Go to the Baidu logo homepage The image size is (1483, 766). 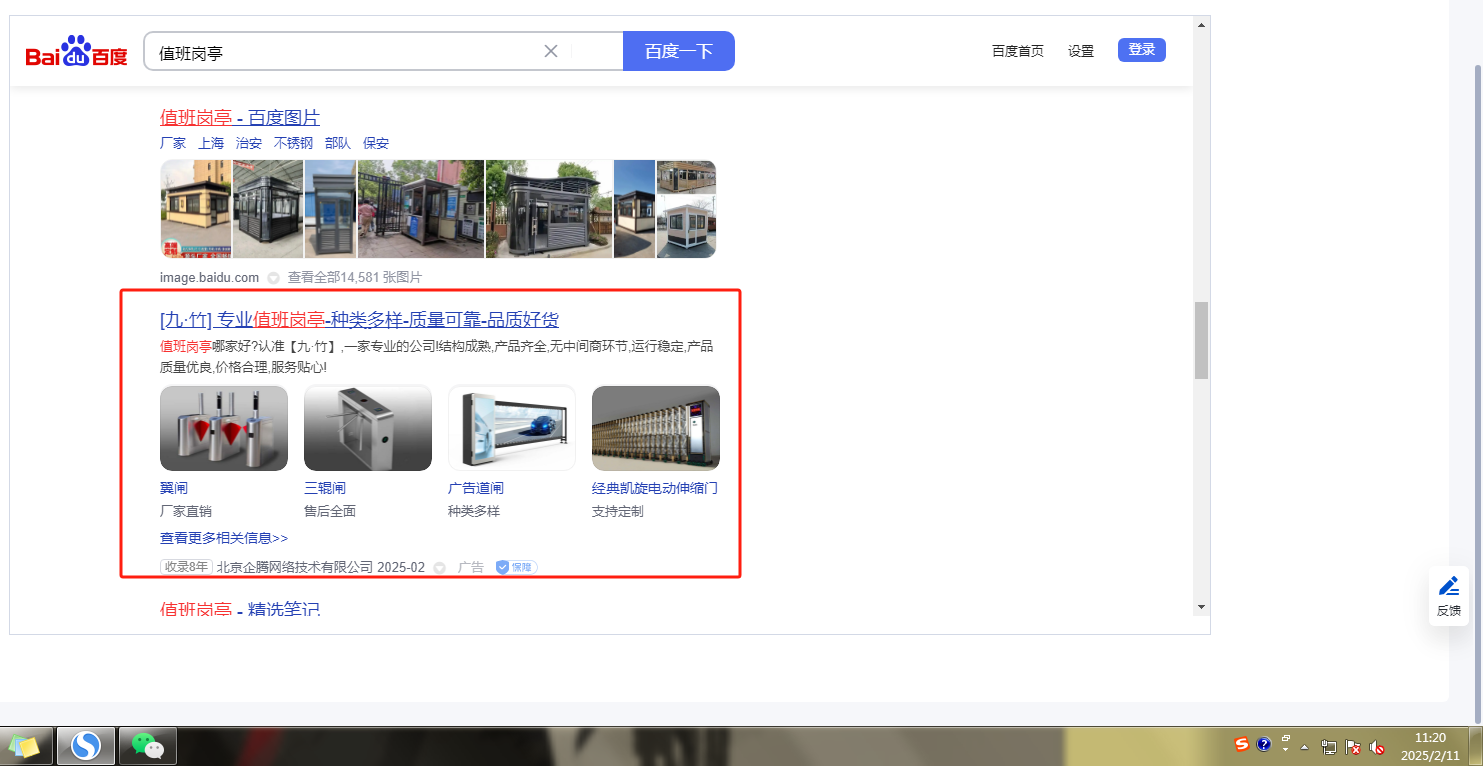(x=77, y=51)
